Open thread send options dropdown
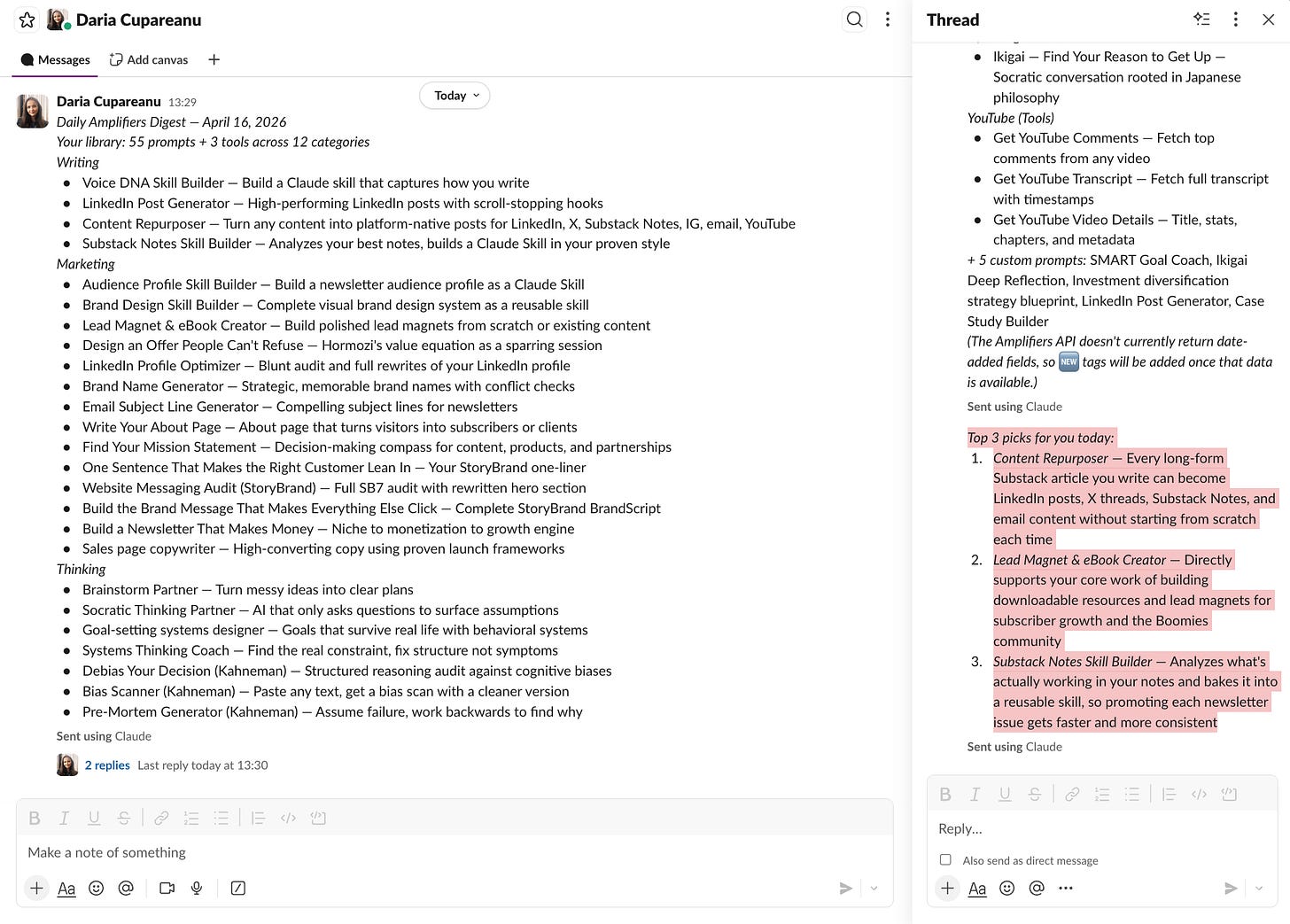The width and height of the screenshot is (1290, 924). tap(1259, 888)
